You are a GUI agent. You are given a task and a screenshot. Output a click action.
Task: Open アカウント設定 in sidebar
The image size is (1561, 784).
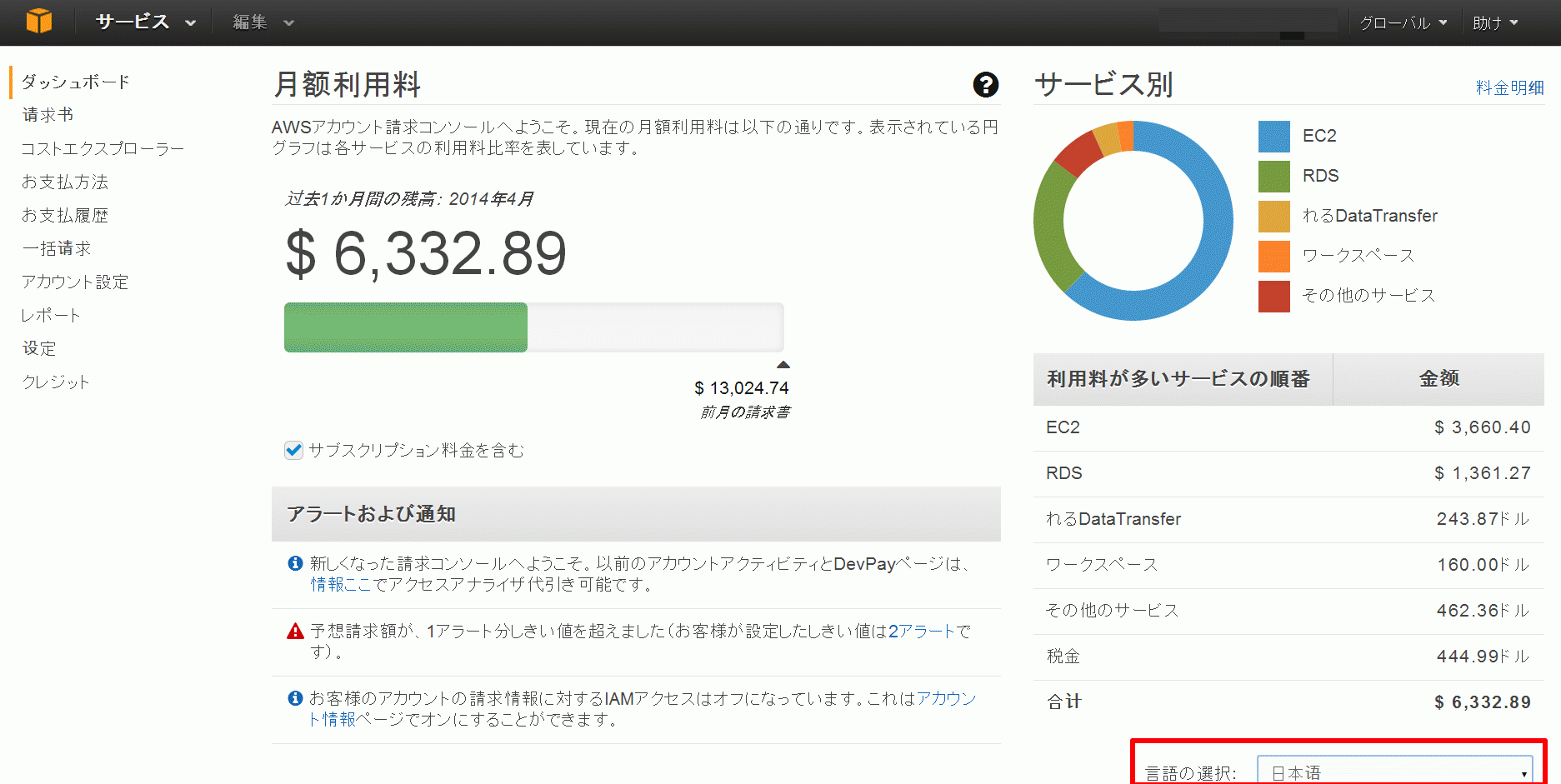[x=75, y=282]
